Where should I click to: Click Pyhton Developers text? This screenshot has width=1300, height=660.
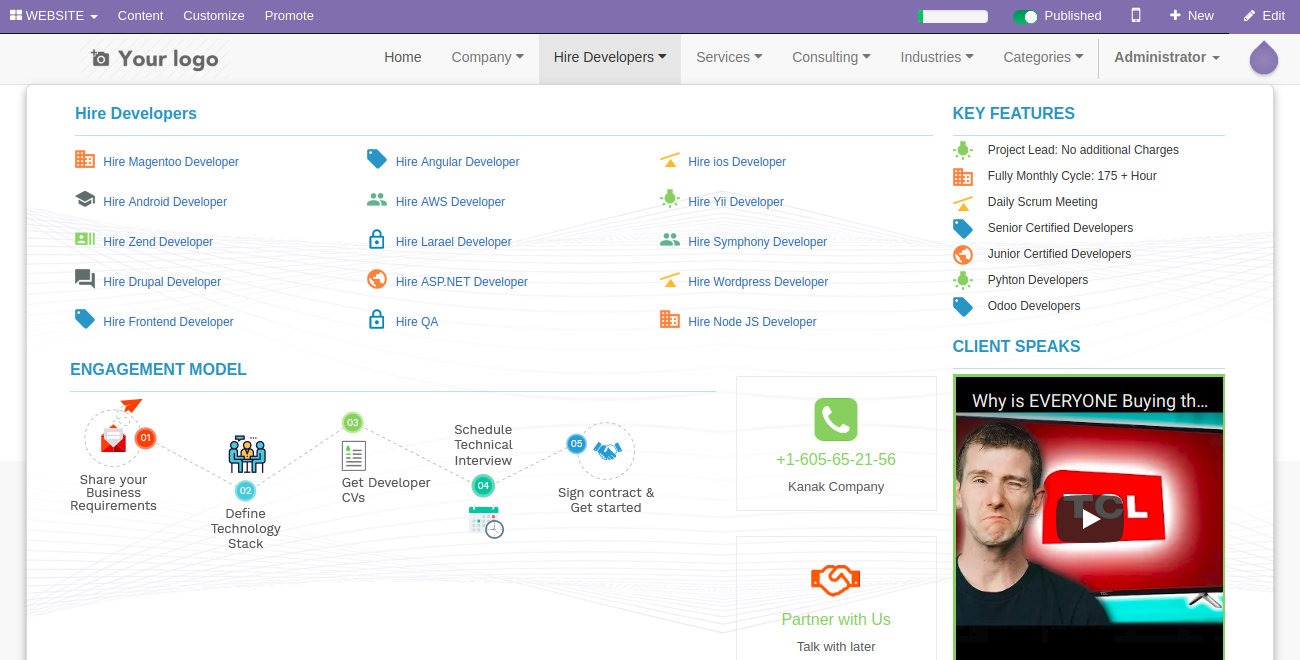(1037, 280)
